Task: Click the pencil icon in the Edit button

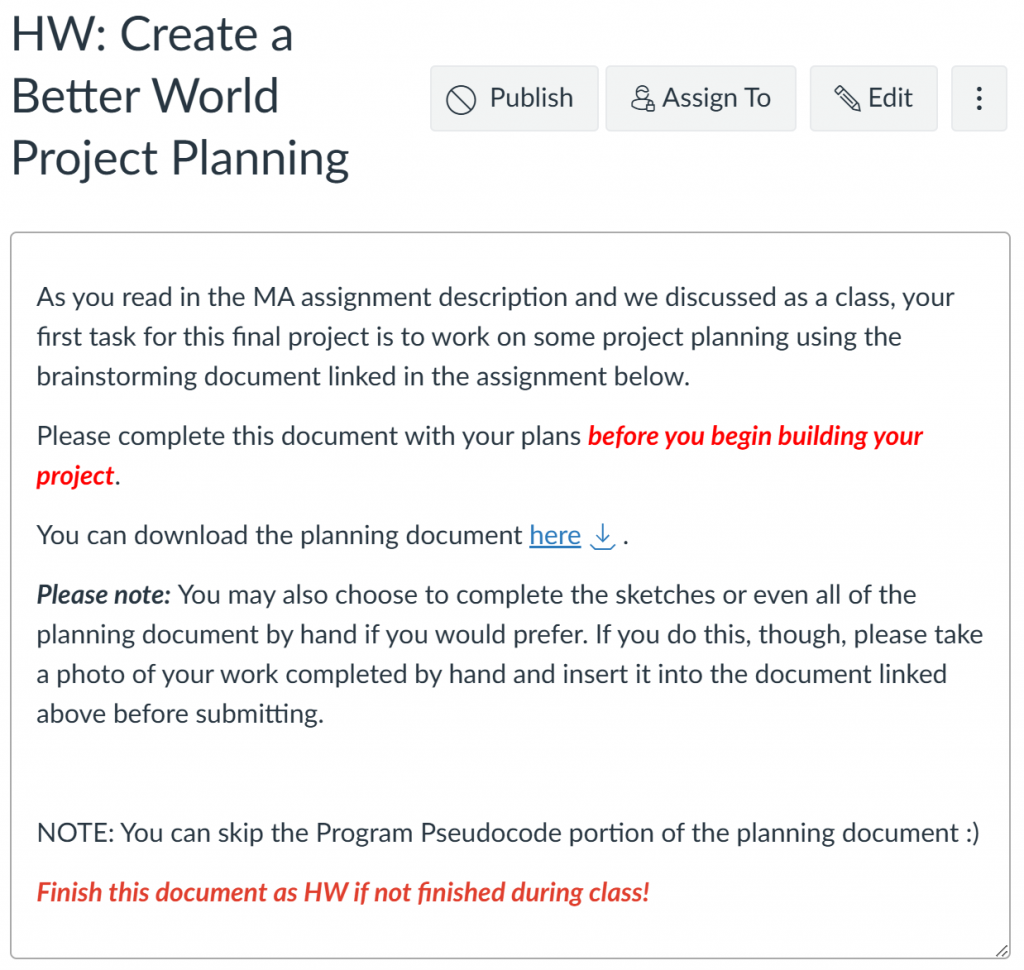Action: (x=848, y=99)
